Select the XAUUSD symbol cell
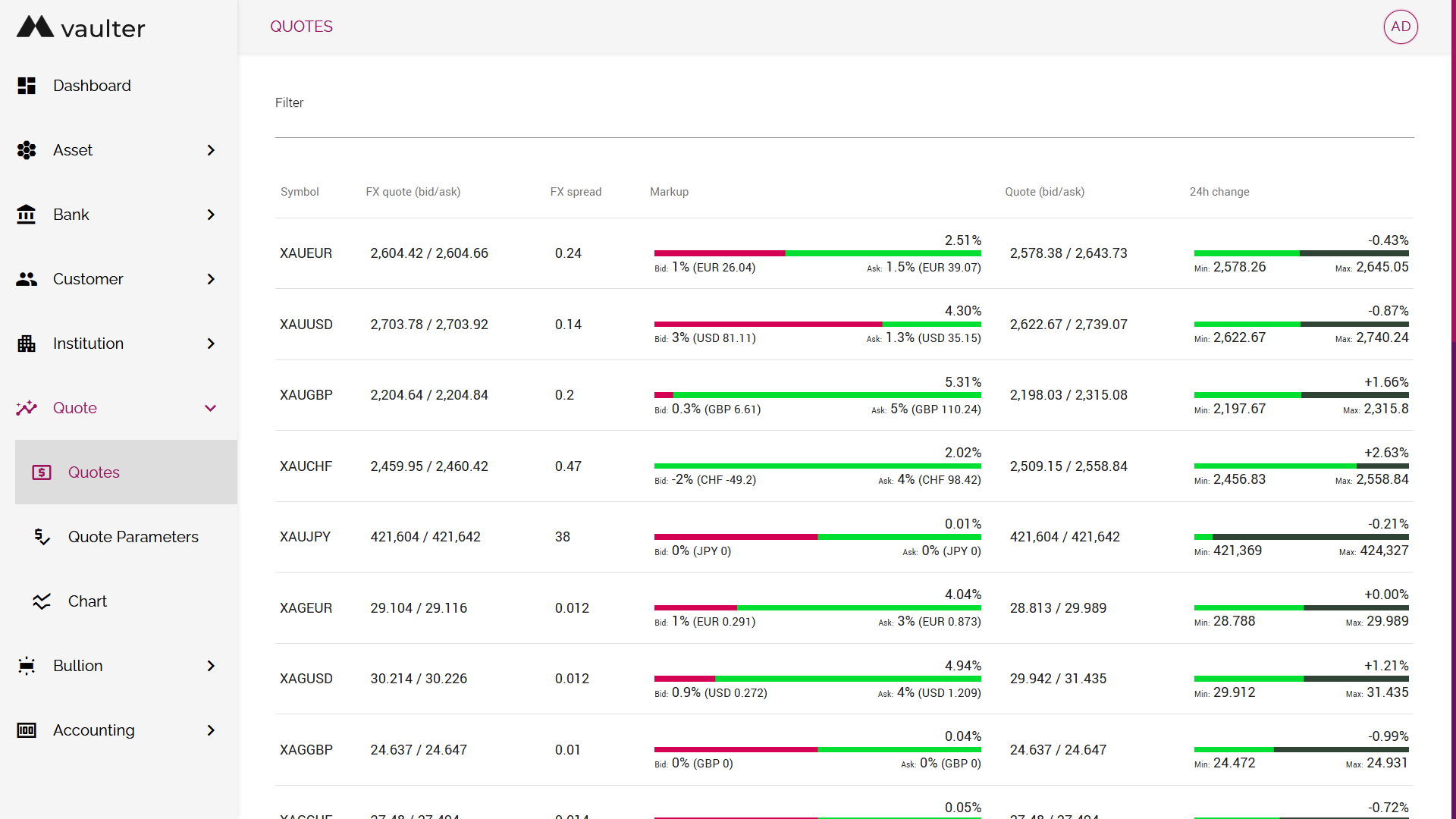Screen dimensions: 1456x819 (x=306, y=325)
